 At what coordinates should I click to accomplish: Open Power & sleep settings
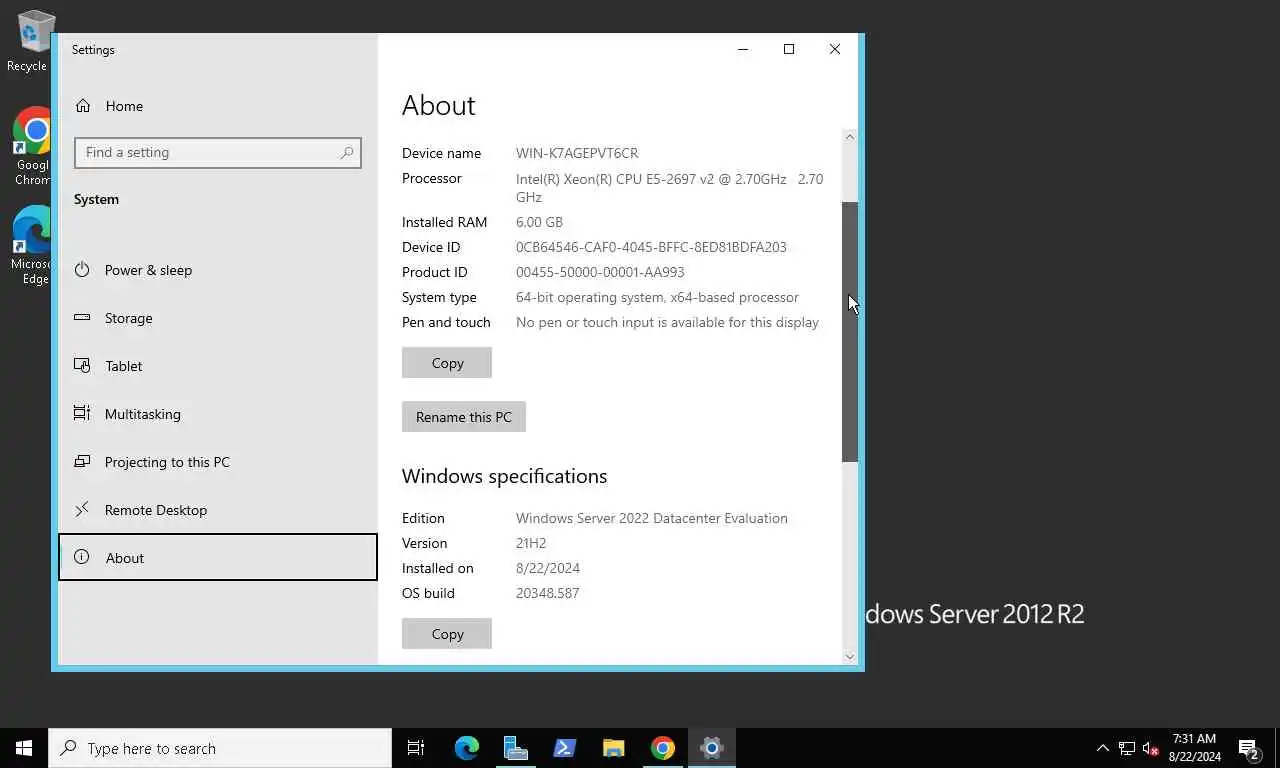pos(218,270)
